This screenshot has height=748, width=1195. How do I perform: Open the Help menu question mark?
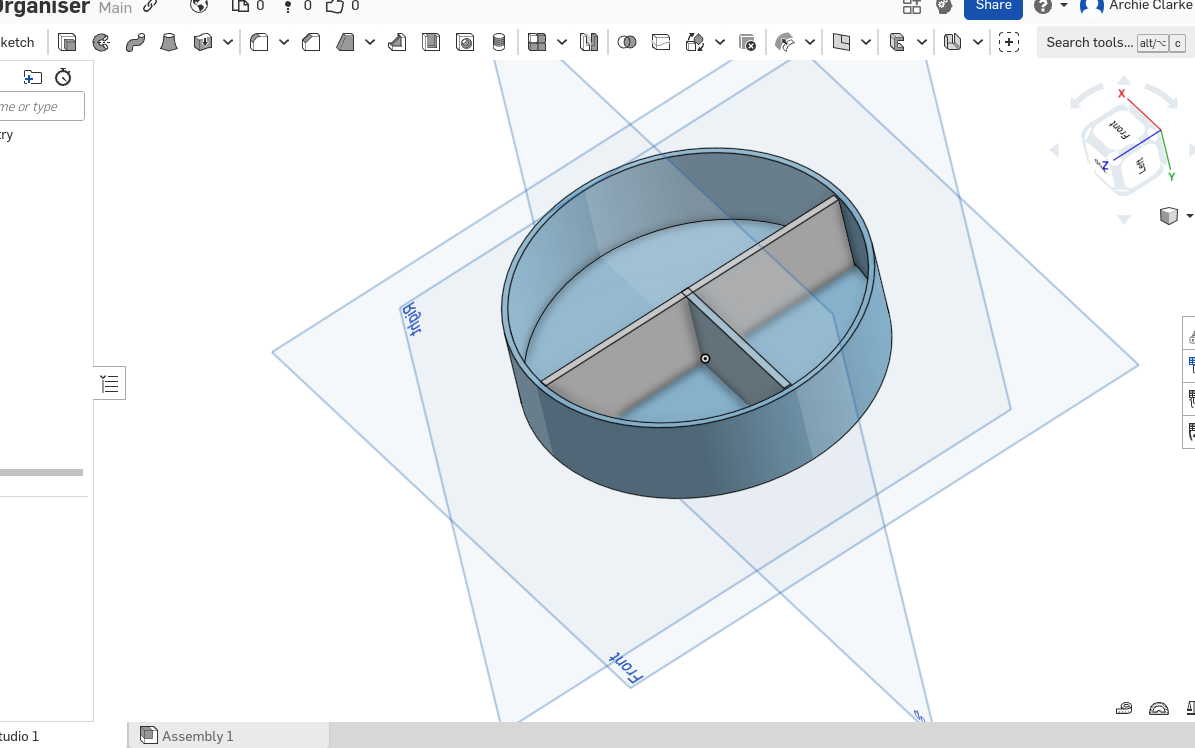point(1043,6)
